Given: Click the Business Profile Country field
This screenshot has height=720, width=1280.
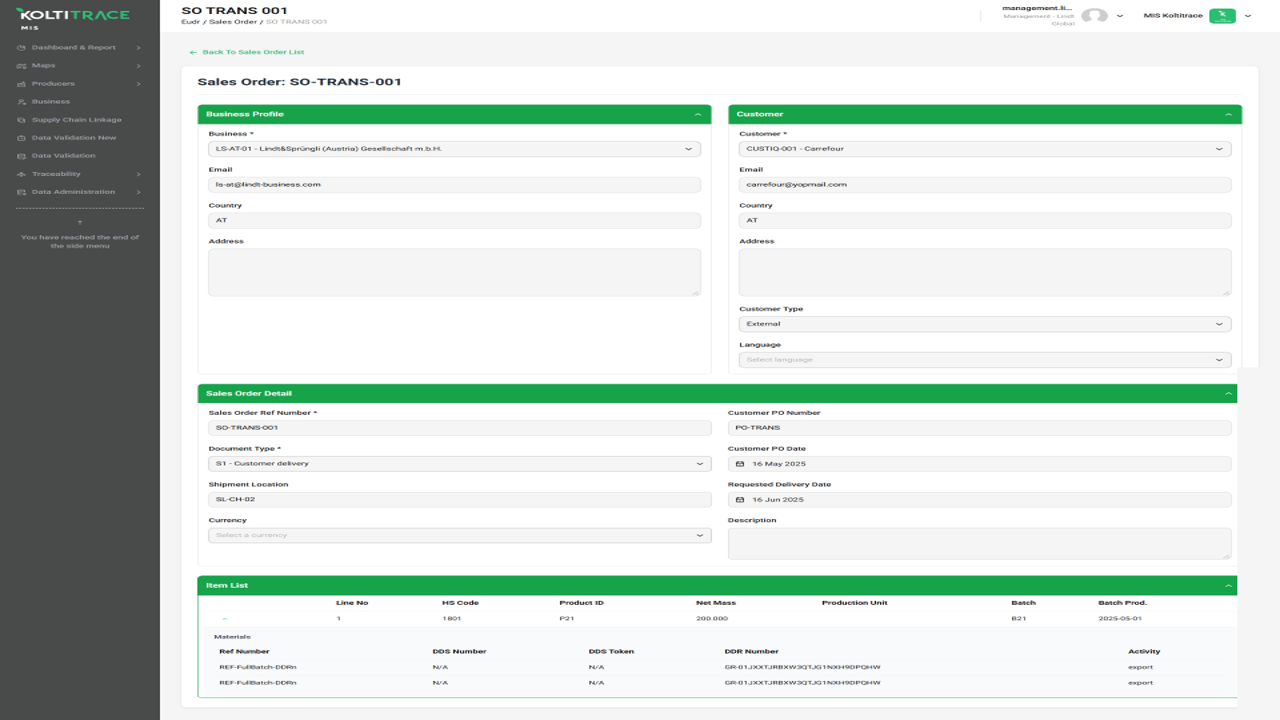Looking at the screenshot, I should tap(454, 221).
